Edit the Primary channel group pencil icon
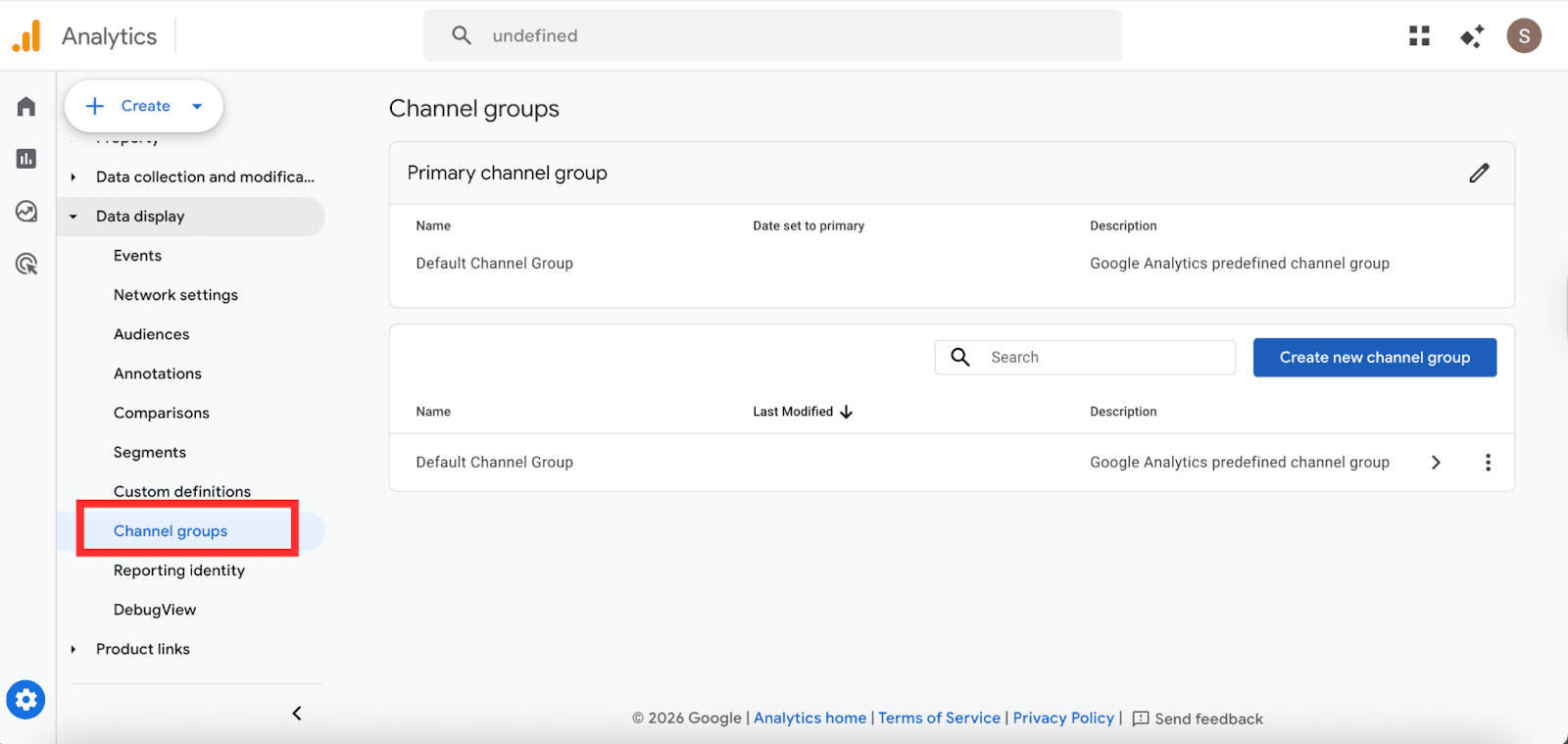 [x=1479, y=174]
